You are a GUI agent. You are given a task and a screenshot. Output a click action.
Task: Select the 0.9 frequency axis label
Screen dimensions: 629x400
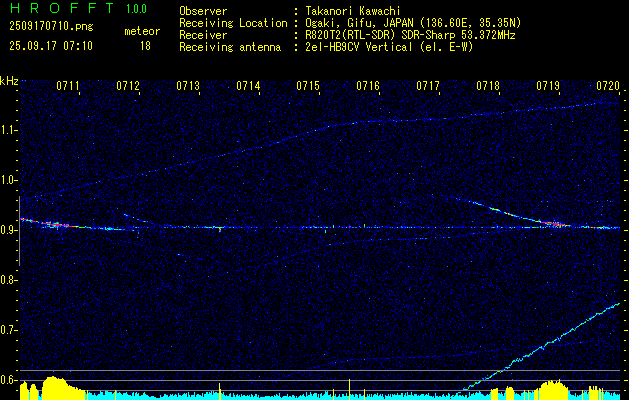[10, 230]
